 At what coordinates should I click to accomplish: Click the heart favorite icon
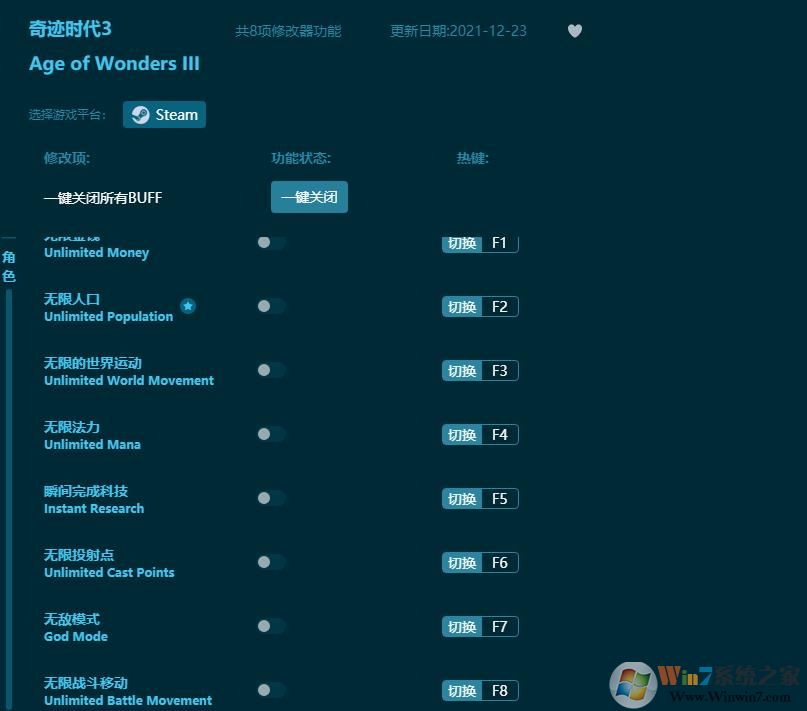coord(575,31)
